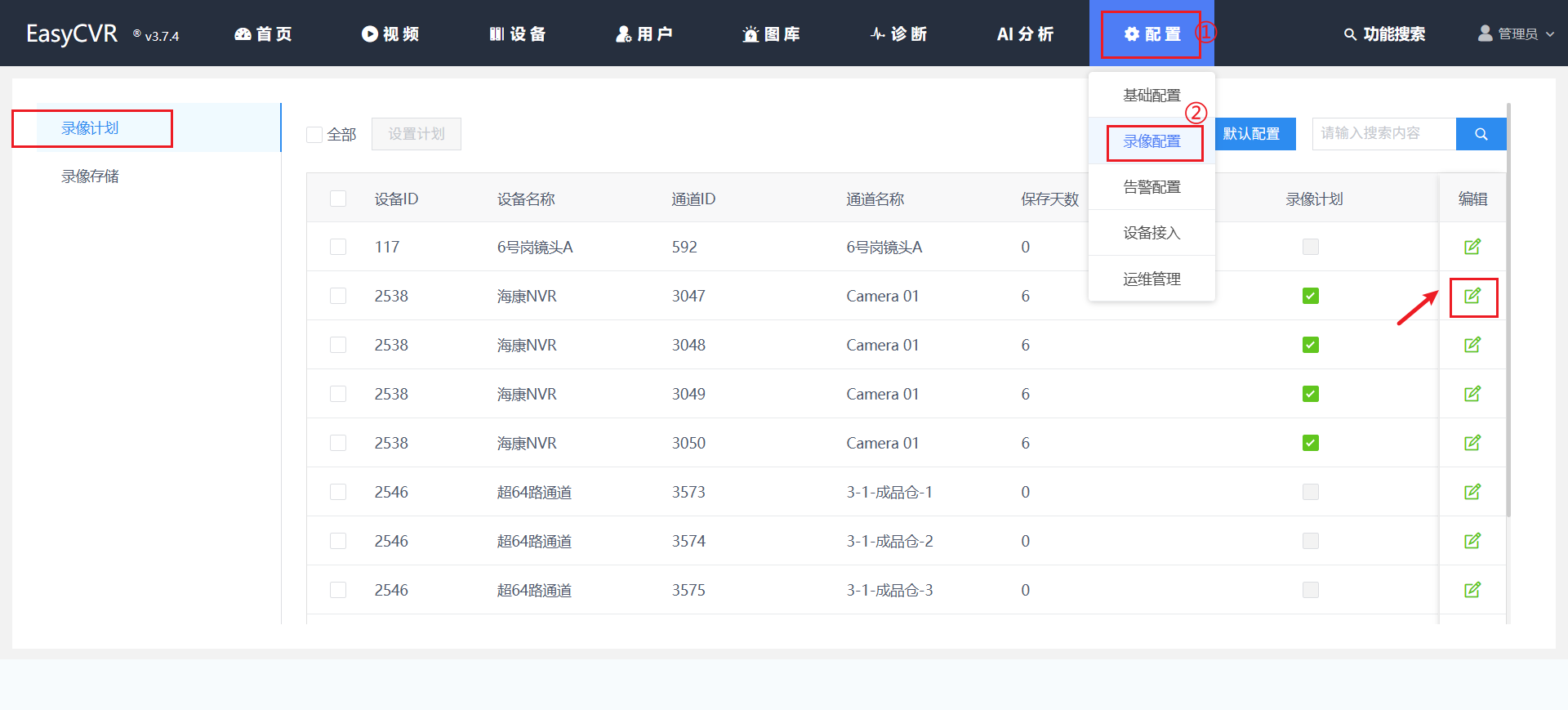Open the 视频 video section
This screenshot has height=710, width=1568.
pos(390,34)
